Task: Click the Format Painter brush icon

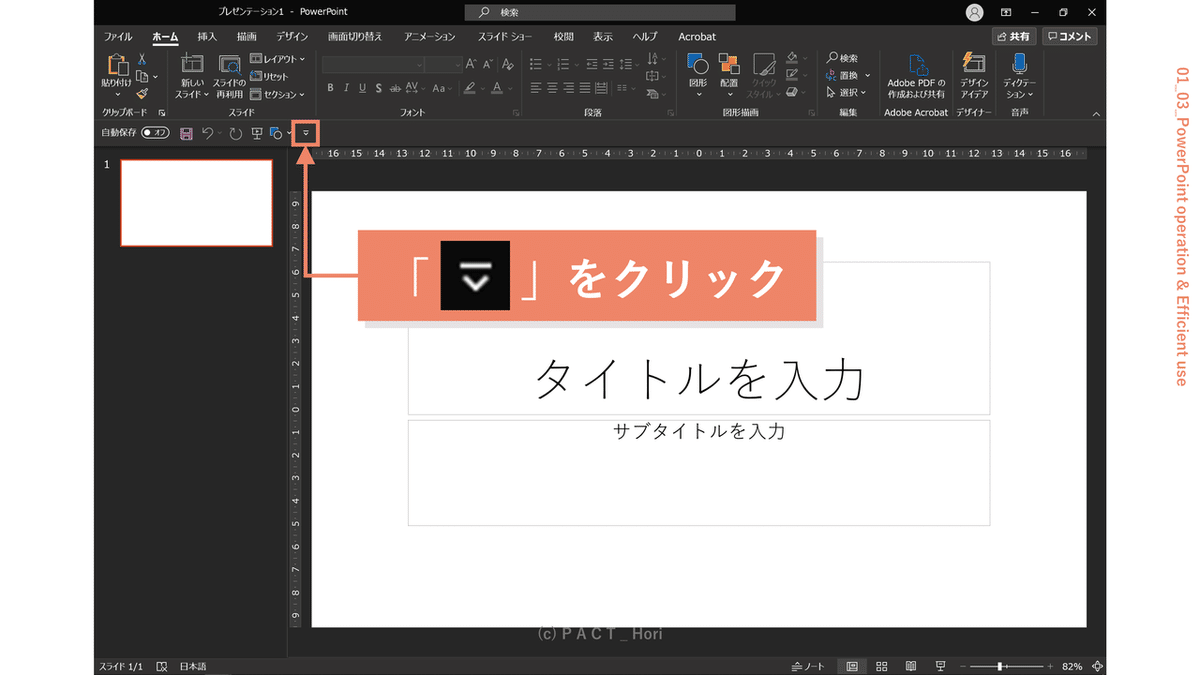Action: pos(142,93)
